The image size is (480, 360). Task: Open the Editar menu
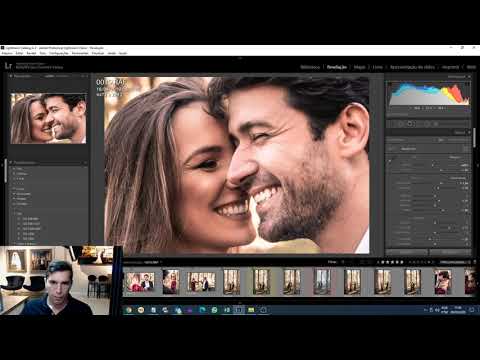[19, 53]
